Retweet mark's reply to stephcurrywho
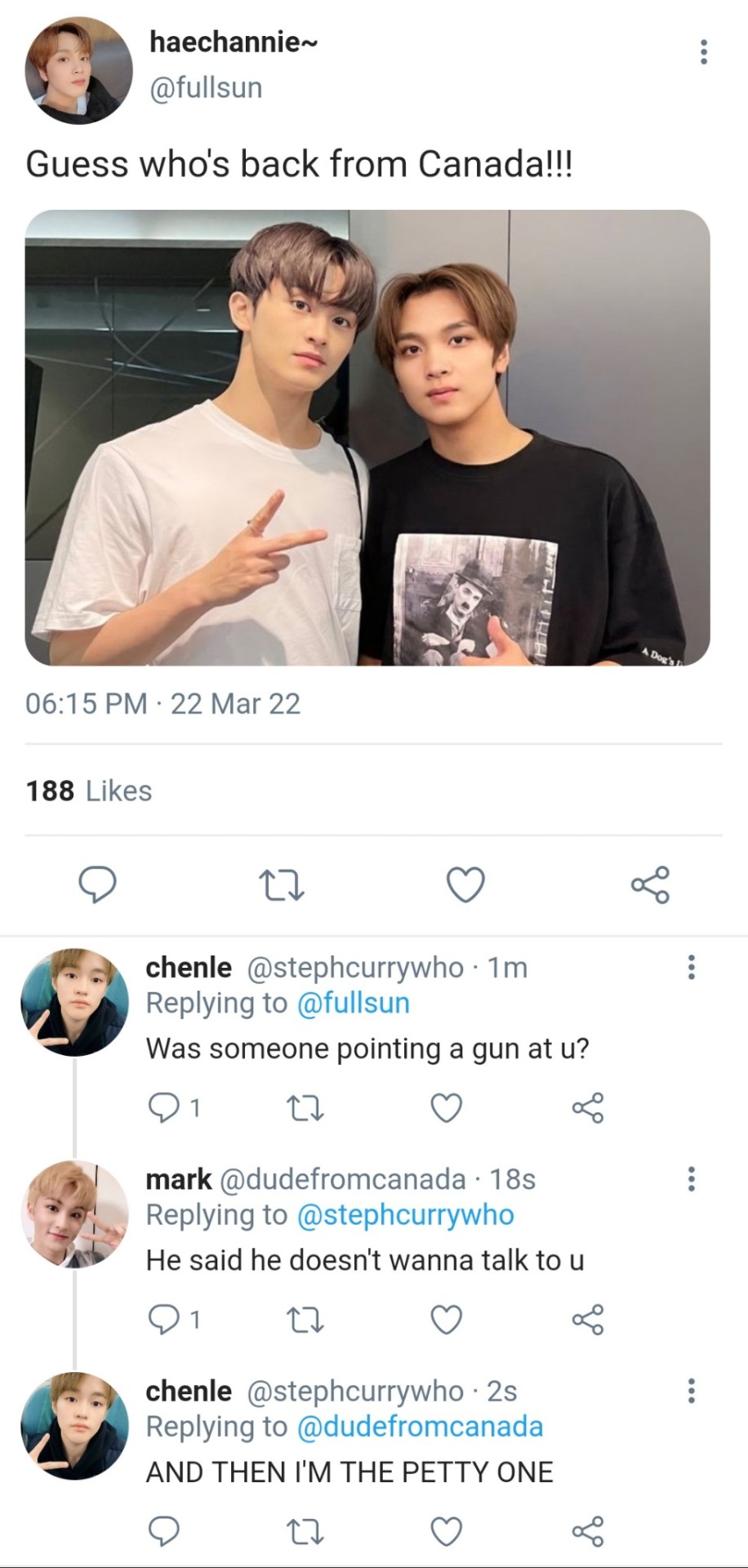748x1568 pixels. tap(306, 1319)
